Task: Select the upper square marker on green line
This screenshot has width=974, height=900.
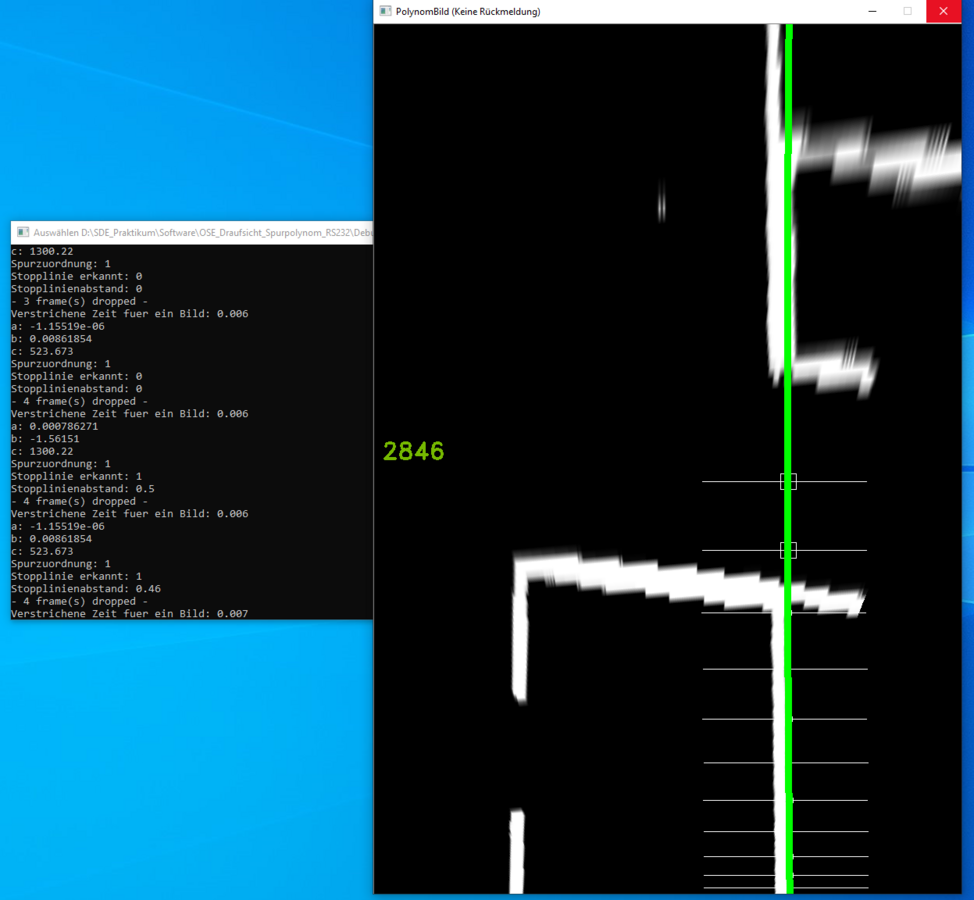Action: click(x=788, y=482)
